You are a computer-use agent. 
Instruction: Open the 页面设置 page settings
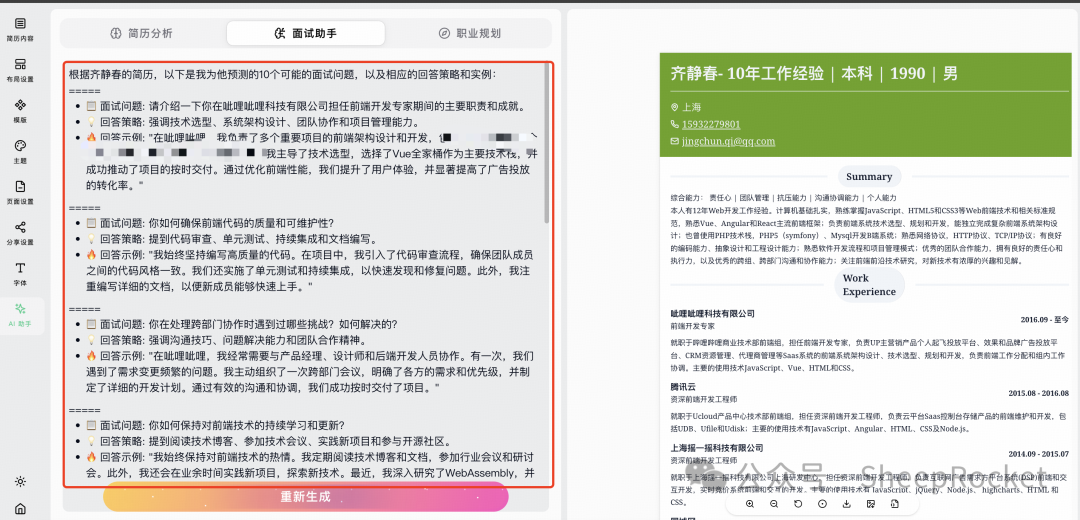click(20, 192)
